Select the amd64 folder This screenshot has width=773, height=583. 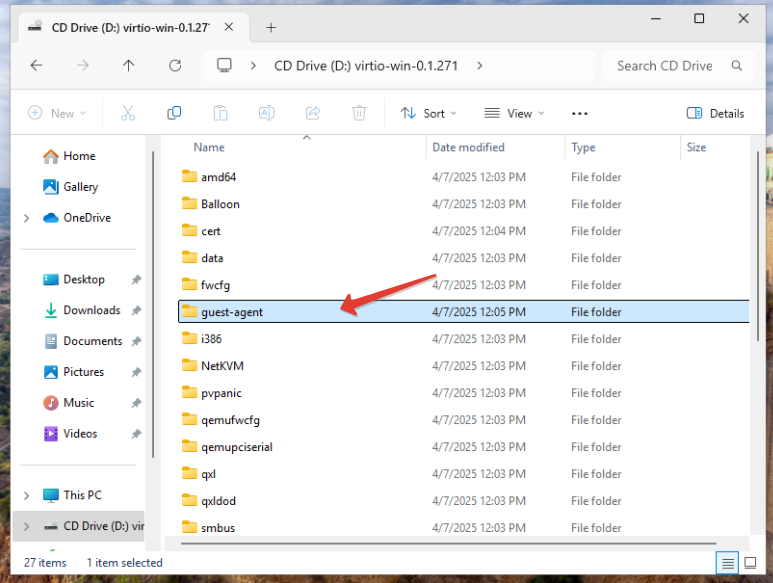[x=463, y=177]
